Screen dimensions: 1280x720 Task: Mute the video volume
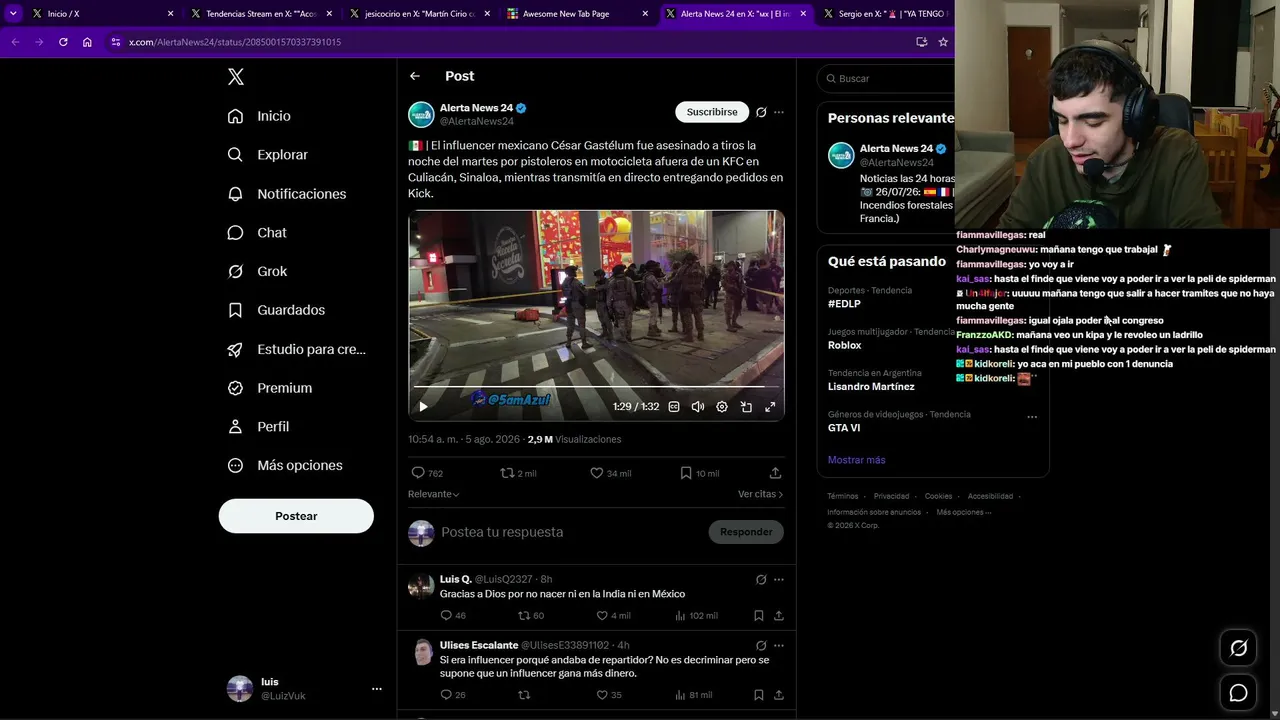click(698, 407)
